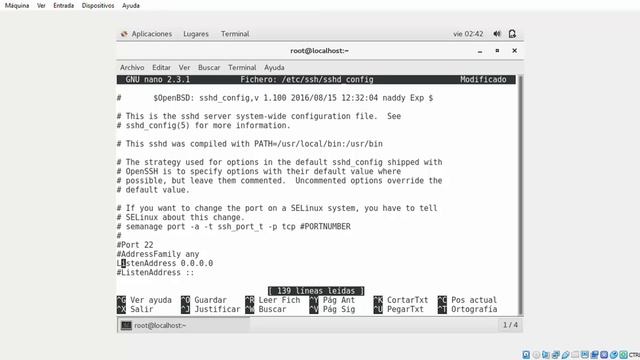The width and height of the screenshot is (640, 360).
Task: Open the Aplicaciones menu in GNOME panel
Action: click(151, 34)
